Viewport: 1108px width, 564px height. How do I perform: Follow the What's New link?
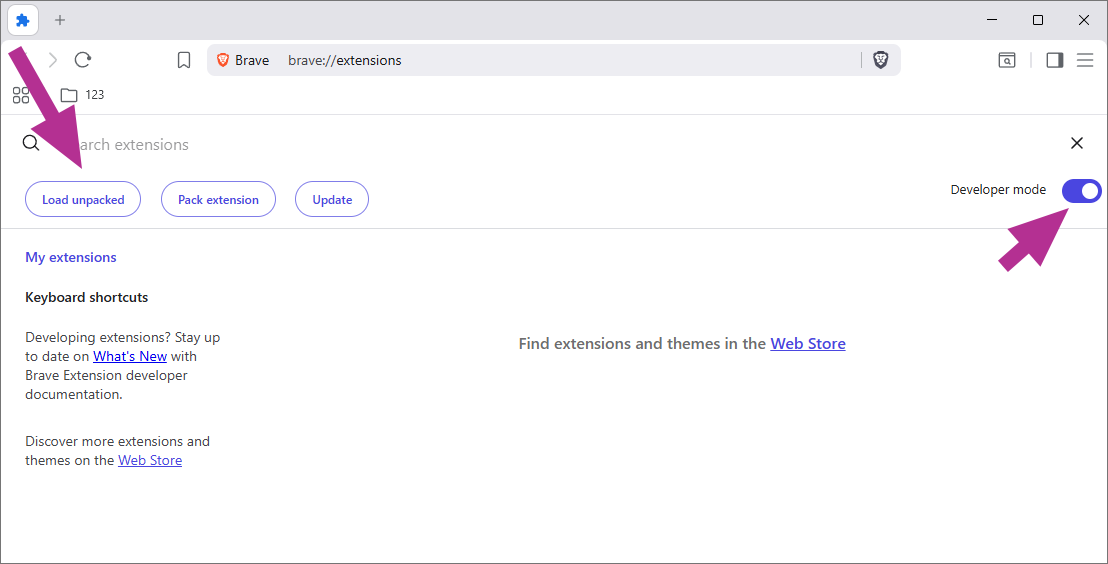click(x=130, y=356)
